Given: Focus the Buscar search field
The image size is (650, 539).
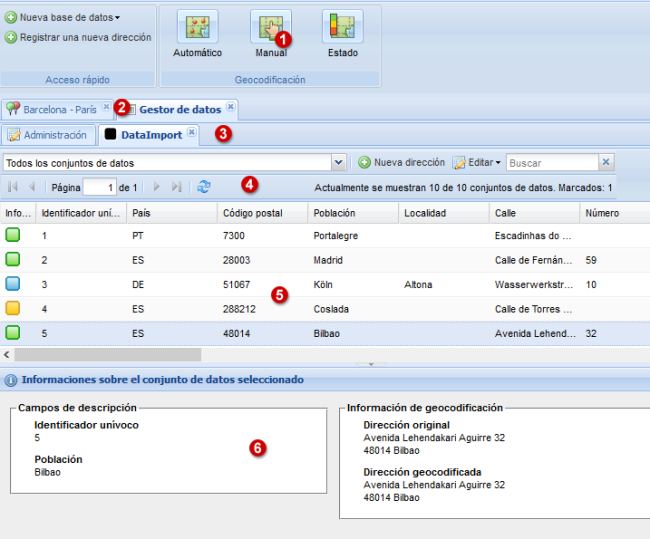Looking at the screenshot, I should click(x=552, y=163).
